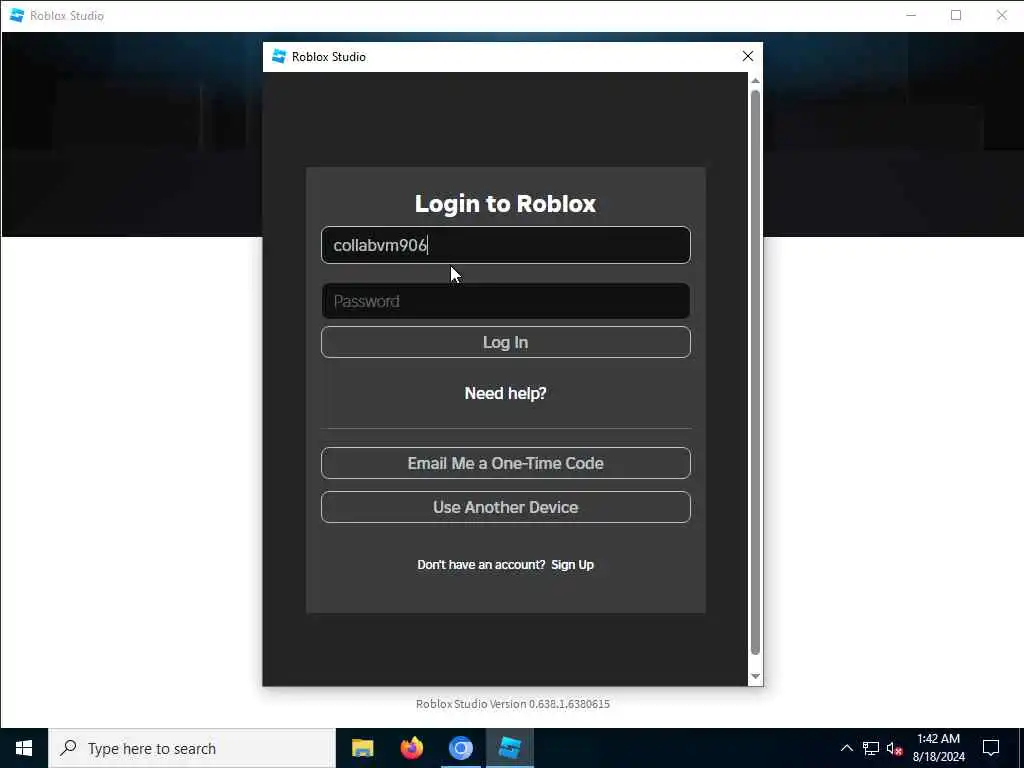The height and width of the screenshot is (768, 1024).
Task: Open the clock showing 1:42 AM
Action: pos(938,748)
